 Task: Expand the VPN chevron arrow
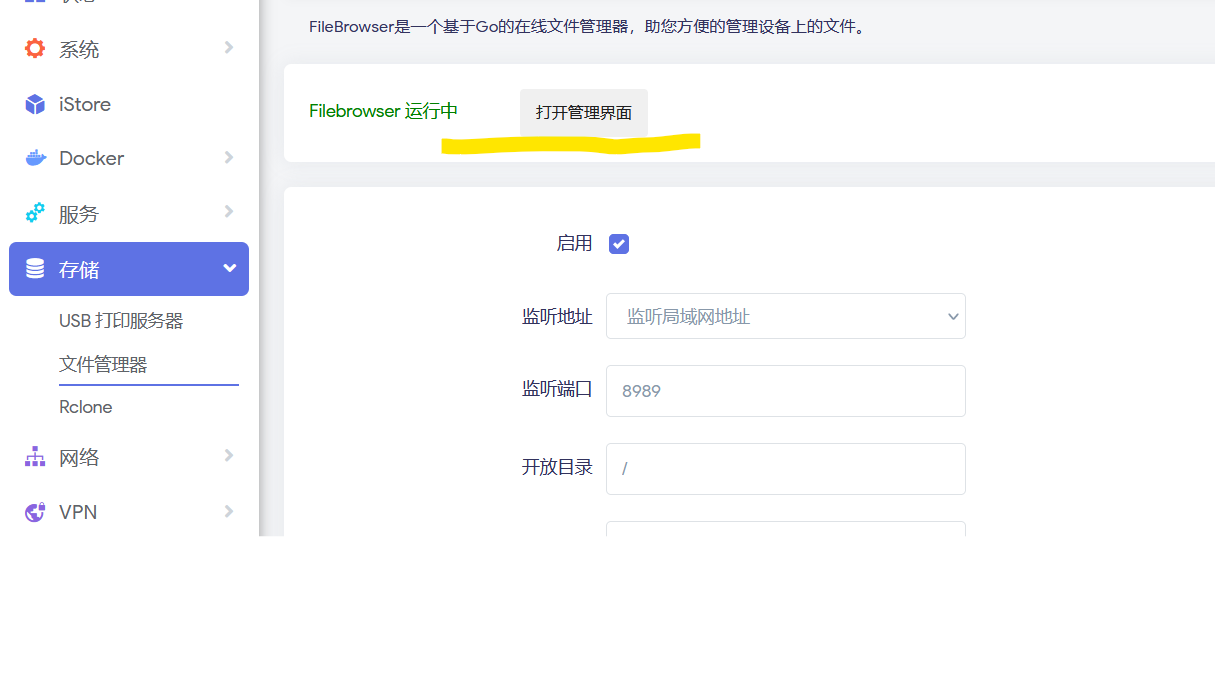coord(229,511)
